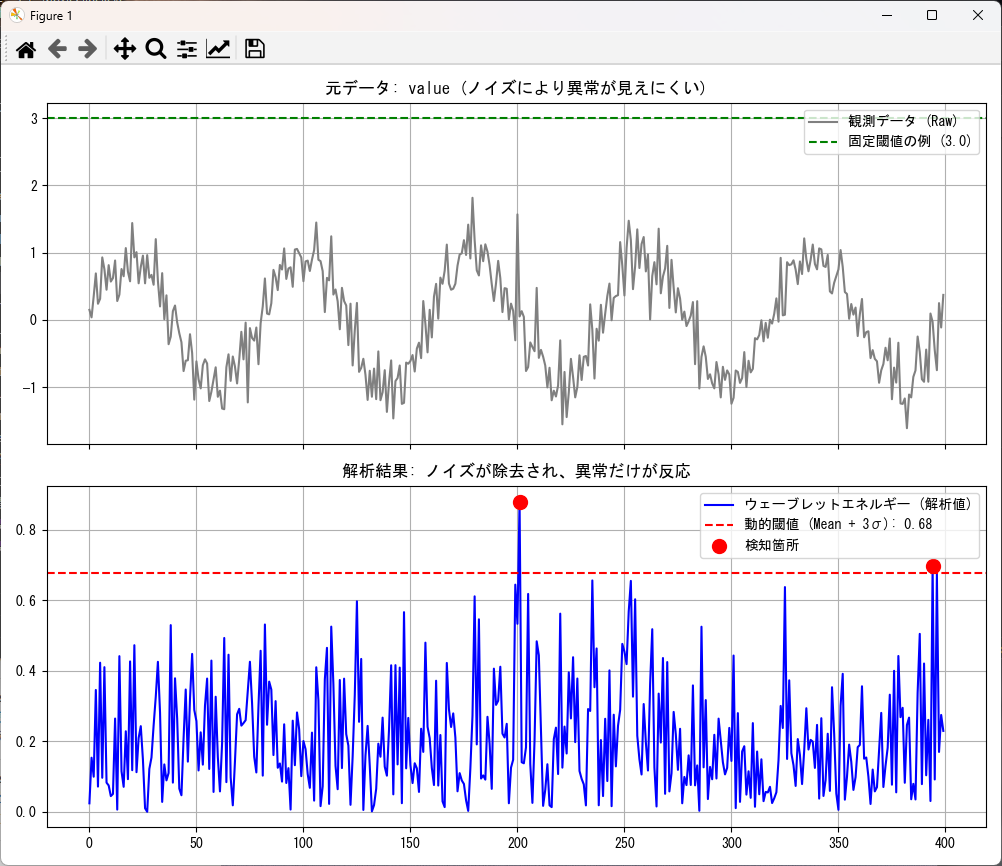Reset the plot view with Home icon
This screenshot has width=1002, height=866.
click(26, 49)
